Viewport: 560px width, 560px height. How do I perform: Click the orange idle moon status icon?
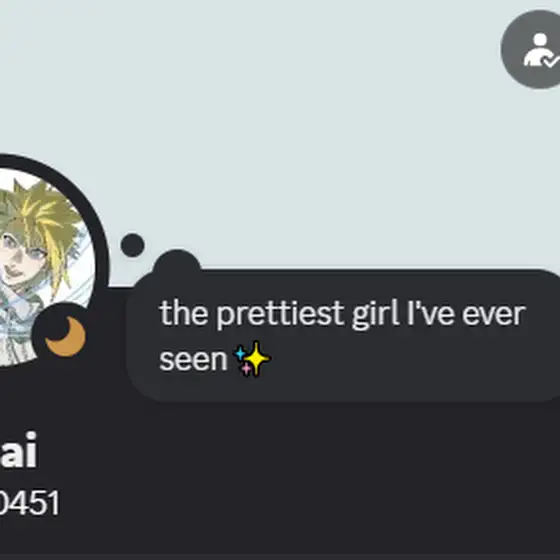tap(66, 336)
